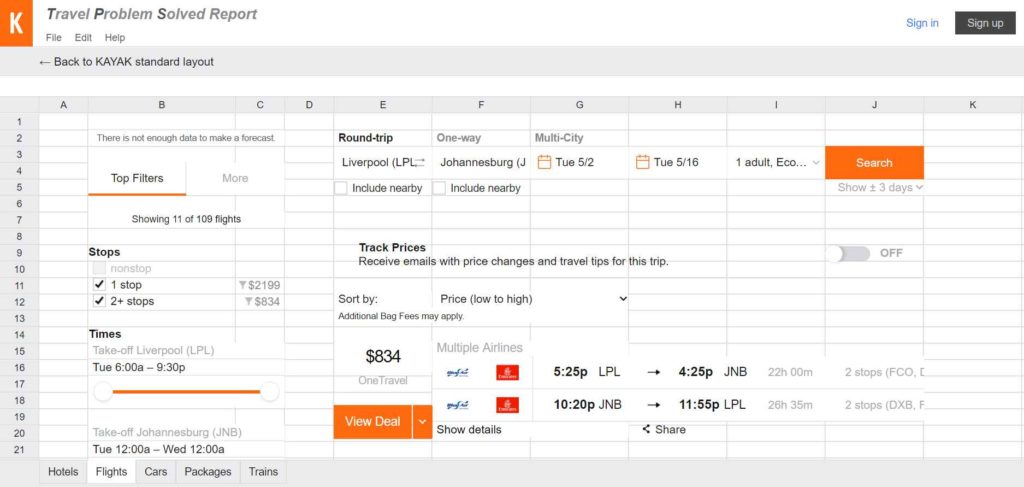Screen dimensions: 1024x487
Task: Click the back arrow to KAYAK standard layout
Action: (44, 62)
